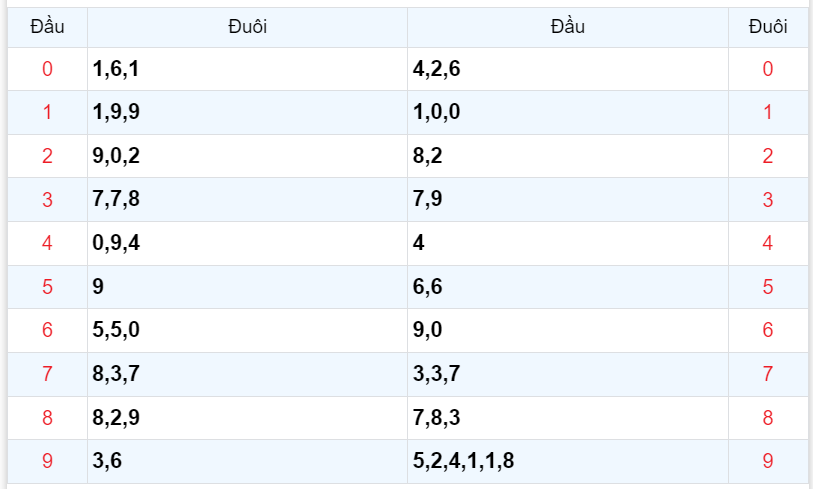Click the wide Đầu column header
The height and width of the screenshot is (489, 813).
coord(567,27)
